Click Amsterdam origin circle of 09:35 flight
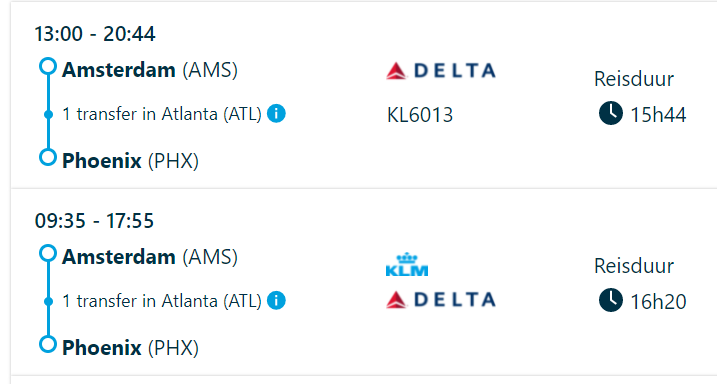This screenshot has height=384, width=717. point(48,253)
